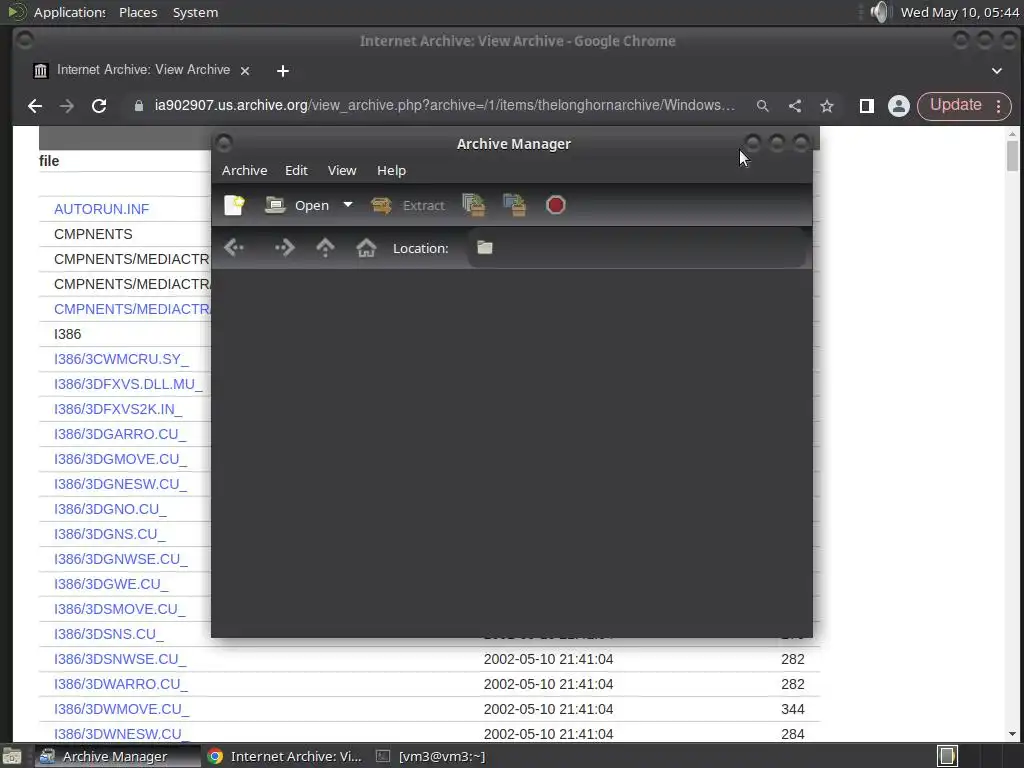Open the Archive menu

click(x=244, y=170)
